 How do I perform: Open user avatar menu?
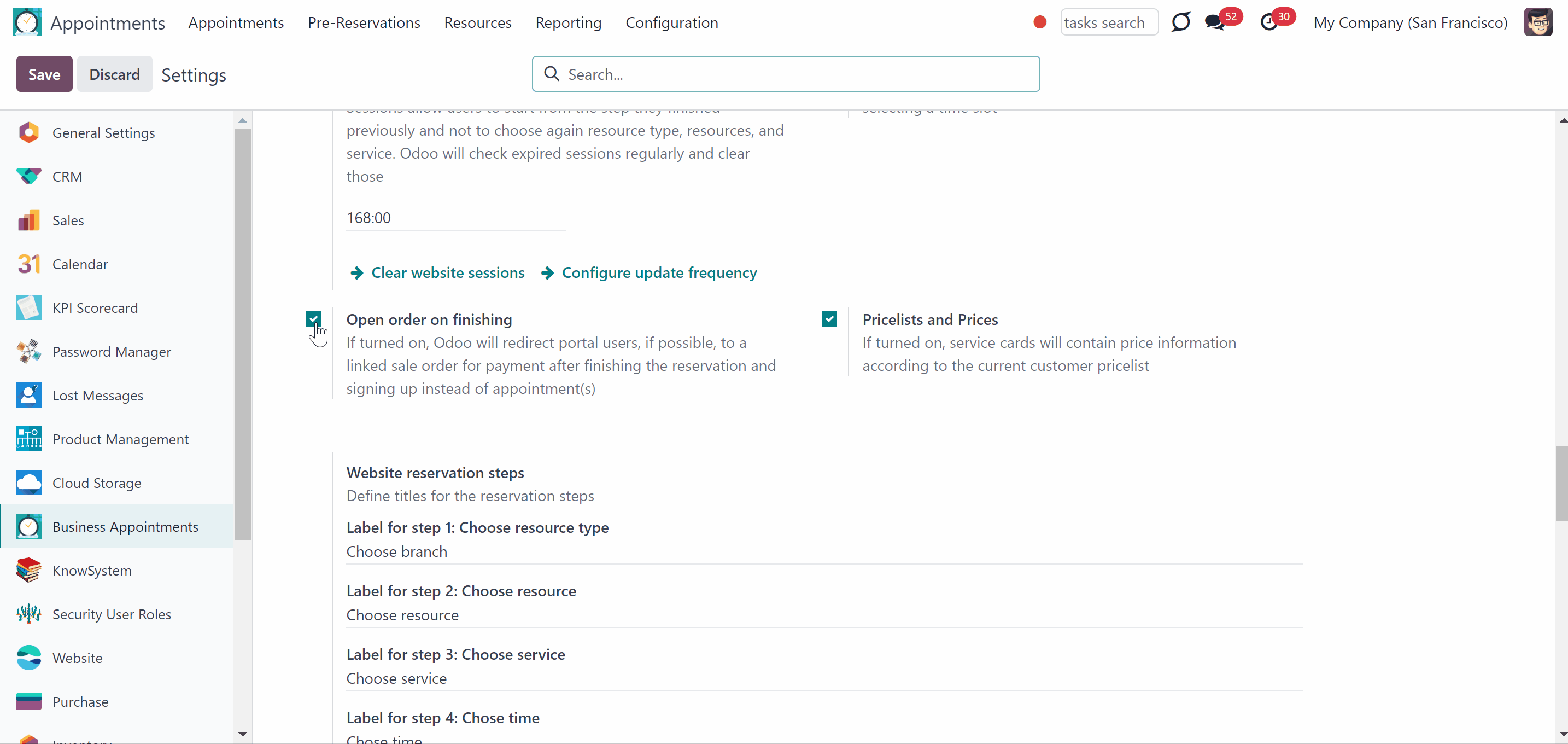click(x=1537, y=22)
